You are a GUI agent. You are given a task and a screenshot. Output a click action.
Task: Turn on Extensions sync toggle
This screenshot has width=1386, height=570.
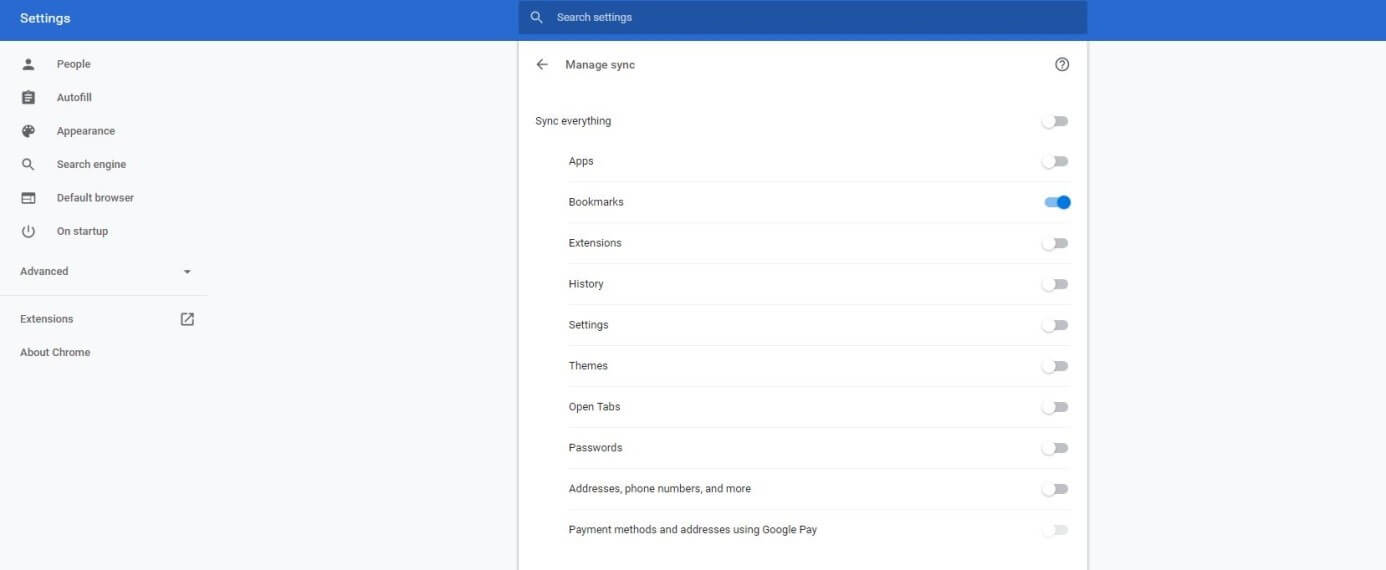pyautogui.click(x=1055, y=243)
